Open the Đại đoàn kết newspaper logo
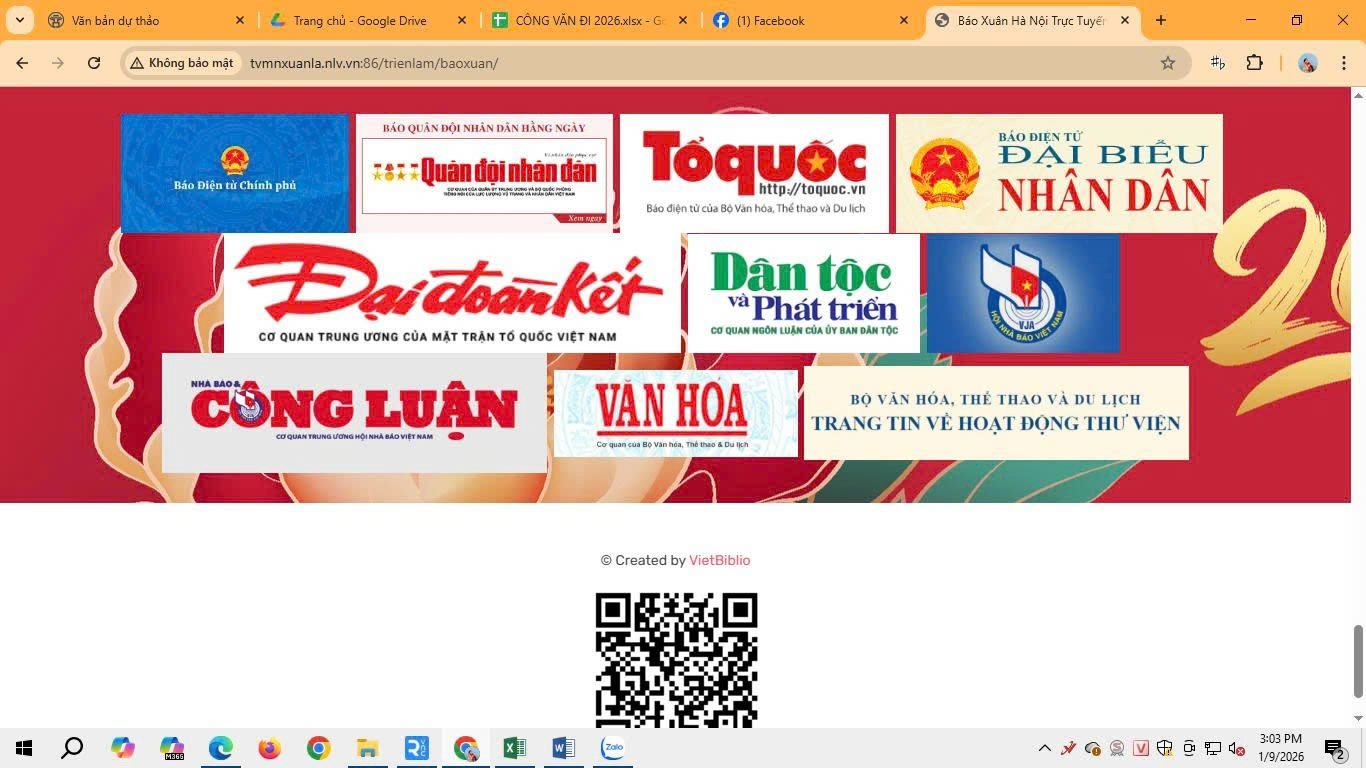1366x768 pixels. (x=452, y=293)
